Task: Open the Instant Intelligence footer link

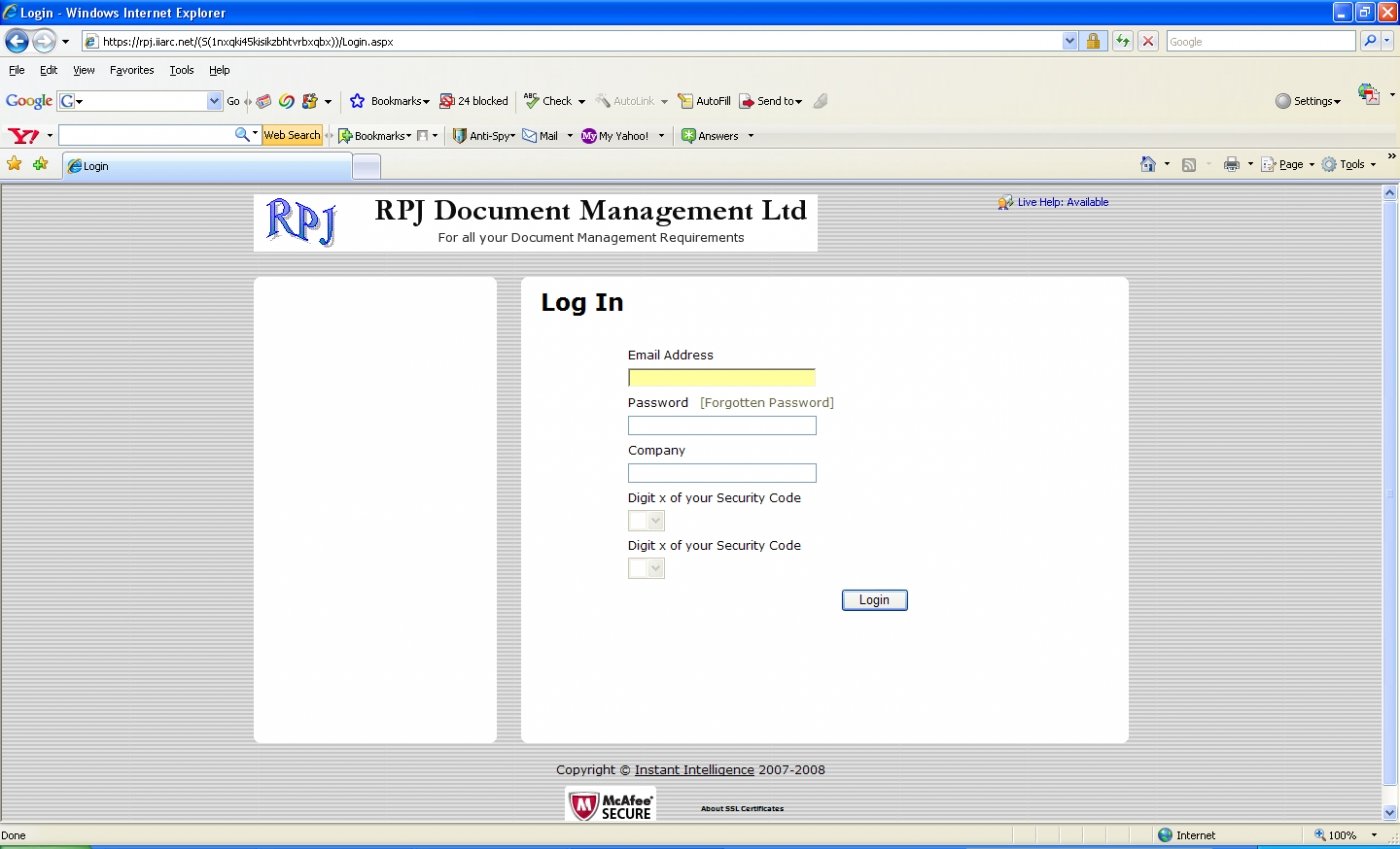Action: 694,770
